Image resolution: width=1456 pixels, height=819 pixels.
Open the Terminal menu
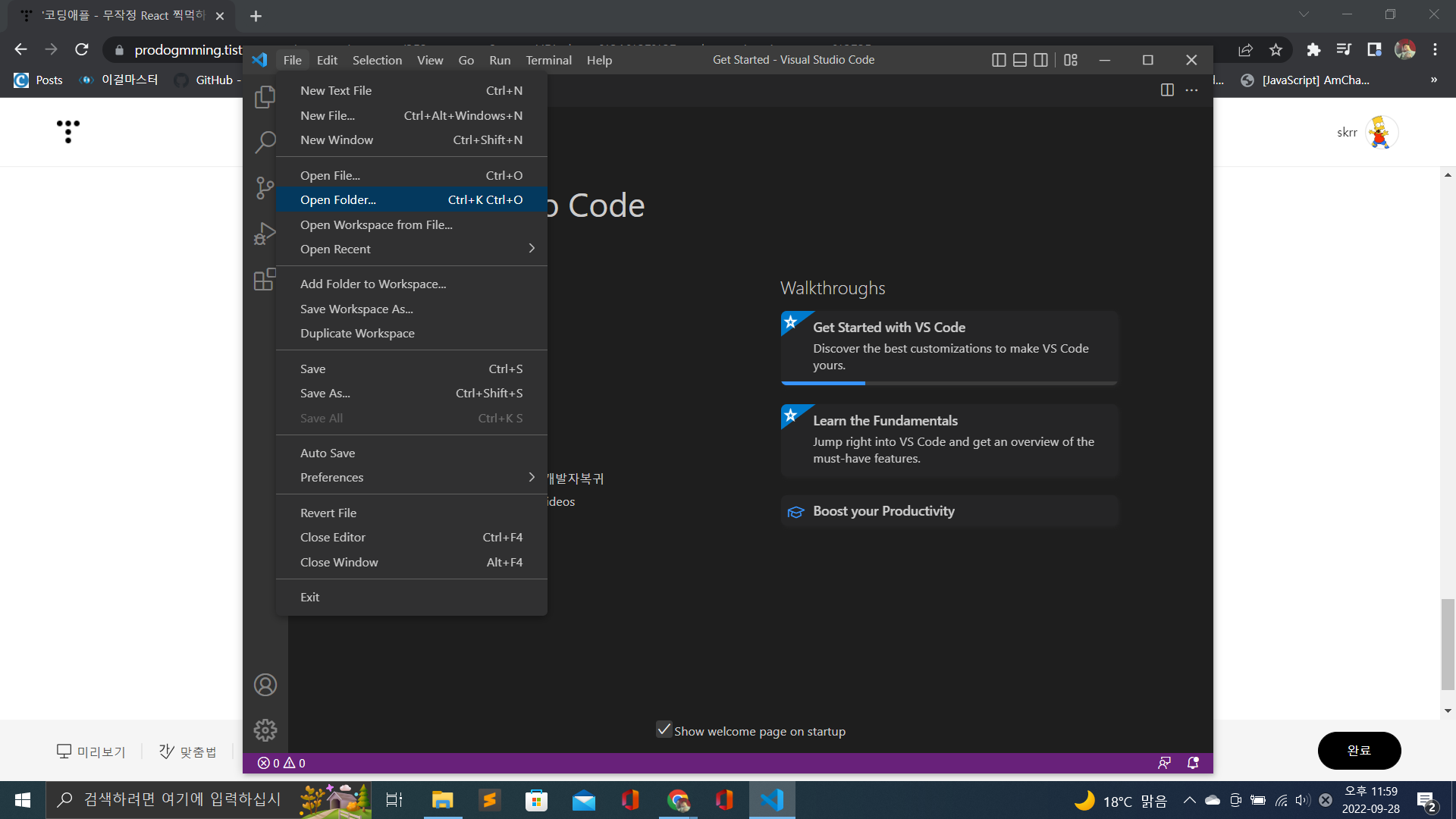[548, 60]
